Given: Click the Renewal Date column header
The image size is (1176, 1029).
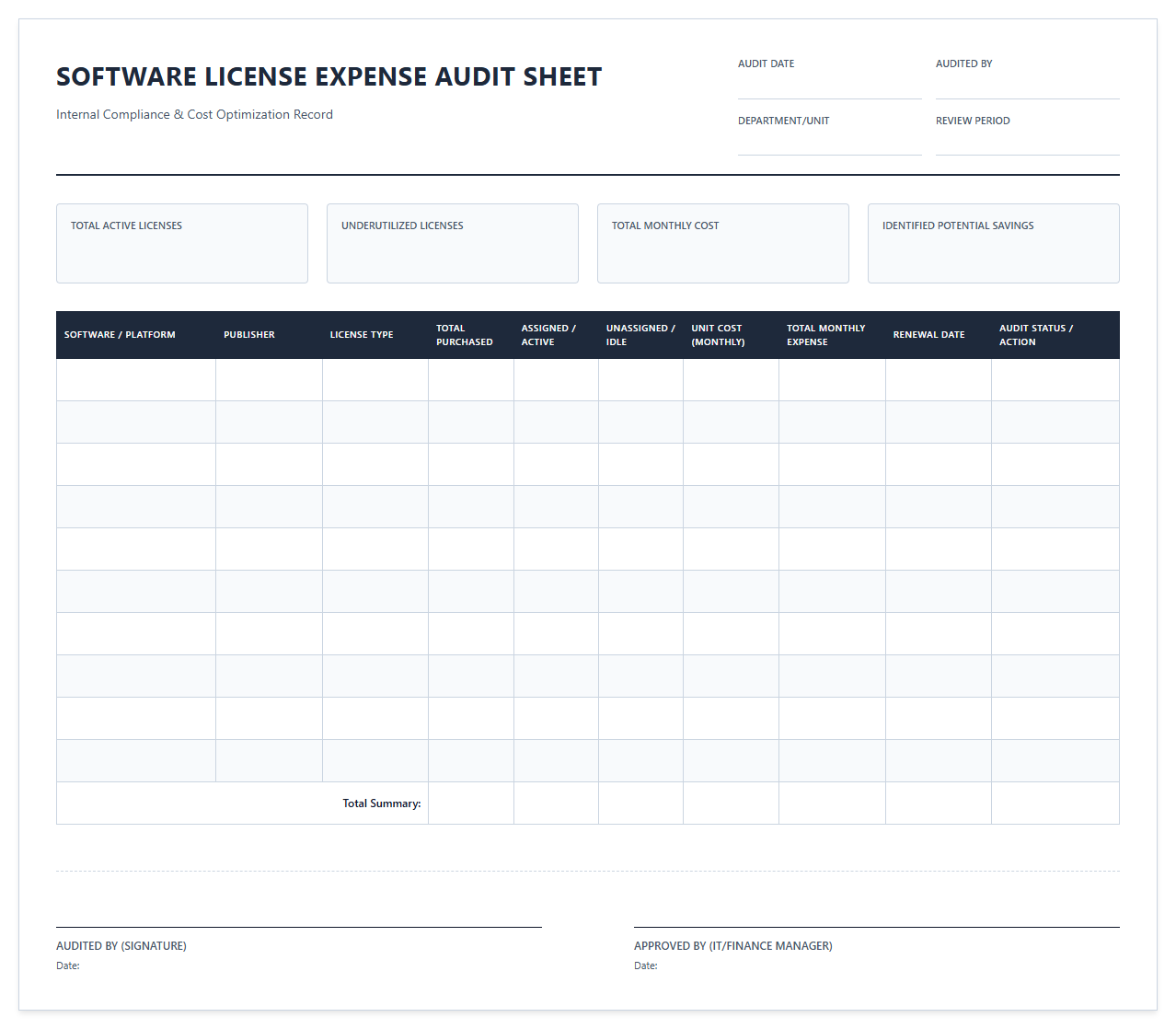Looking at the screenshot, I should [939, 335].
